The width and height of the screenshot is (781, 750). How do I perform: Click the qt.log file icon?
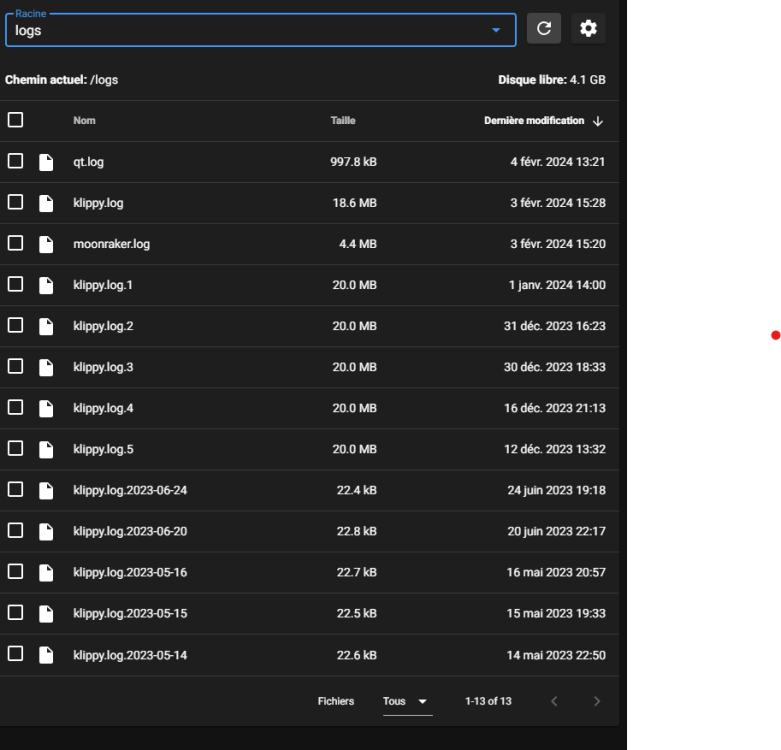(x=46, y=162)
